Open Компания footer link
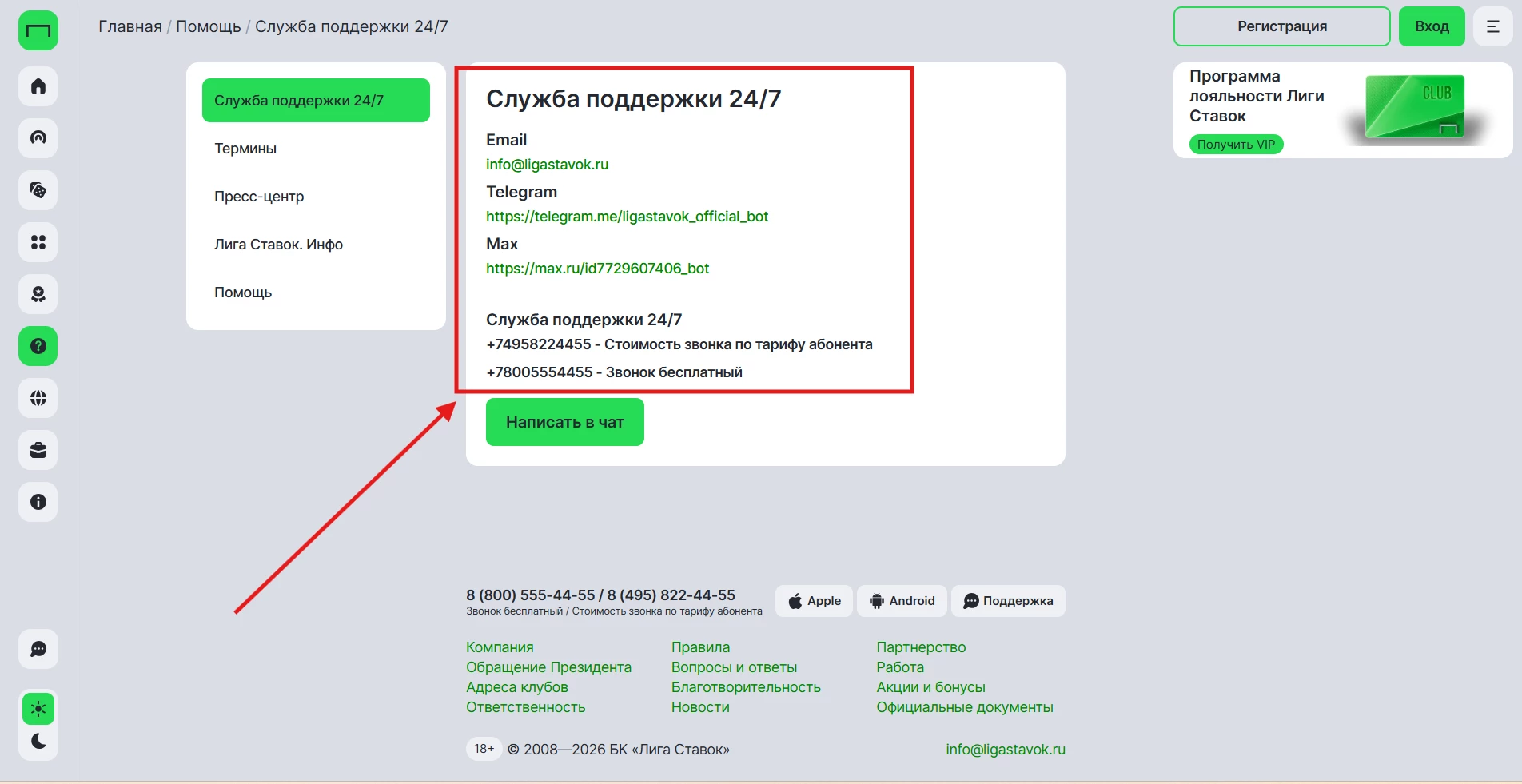Viewport: 1522px width, 784px height. point(500,647)
